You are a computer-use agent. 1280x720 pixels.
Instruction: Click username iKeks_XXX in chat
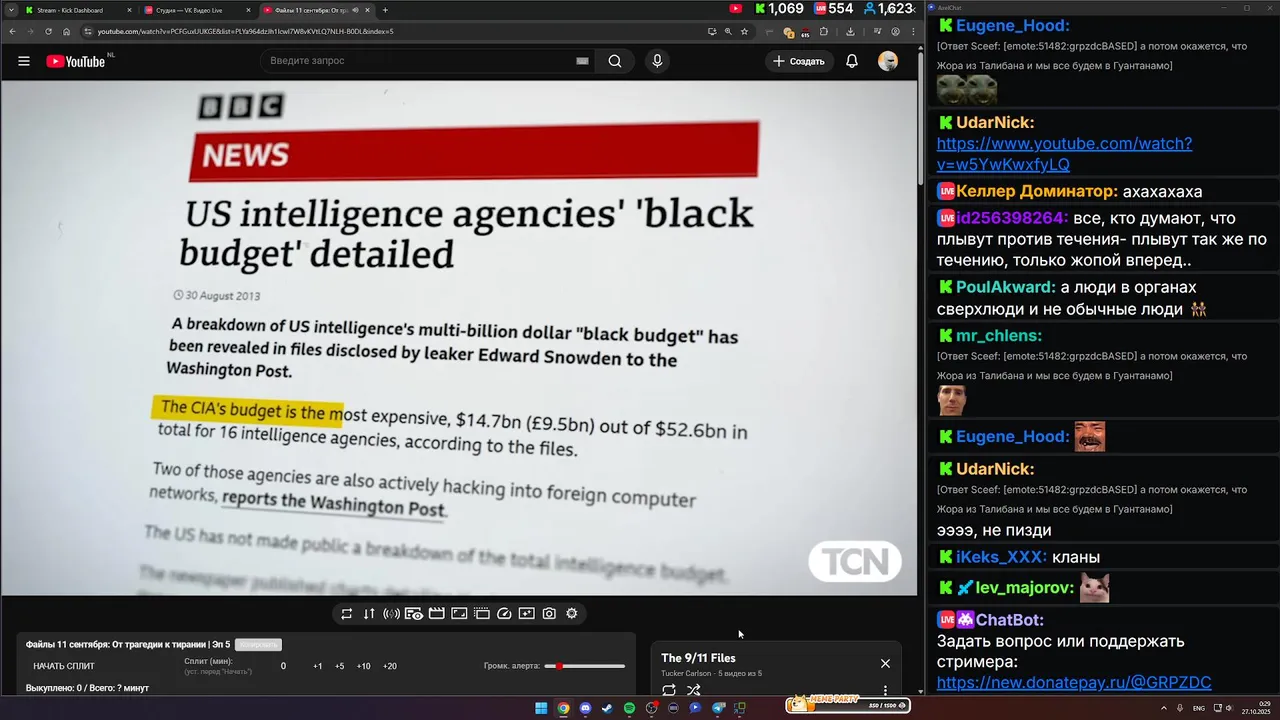(1002, 557)
